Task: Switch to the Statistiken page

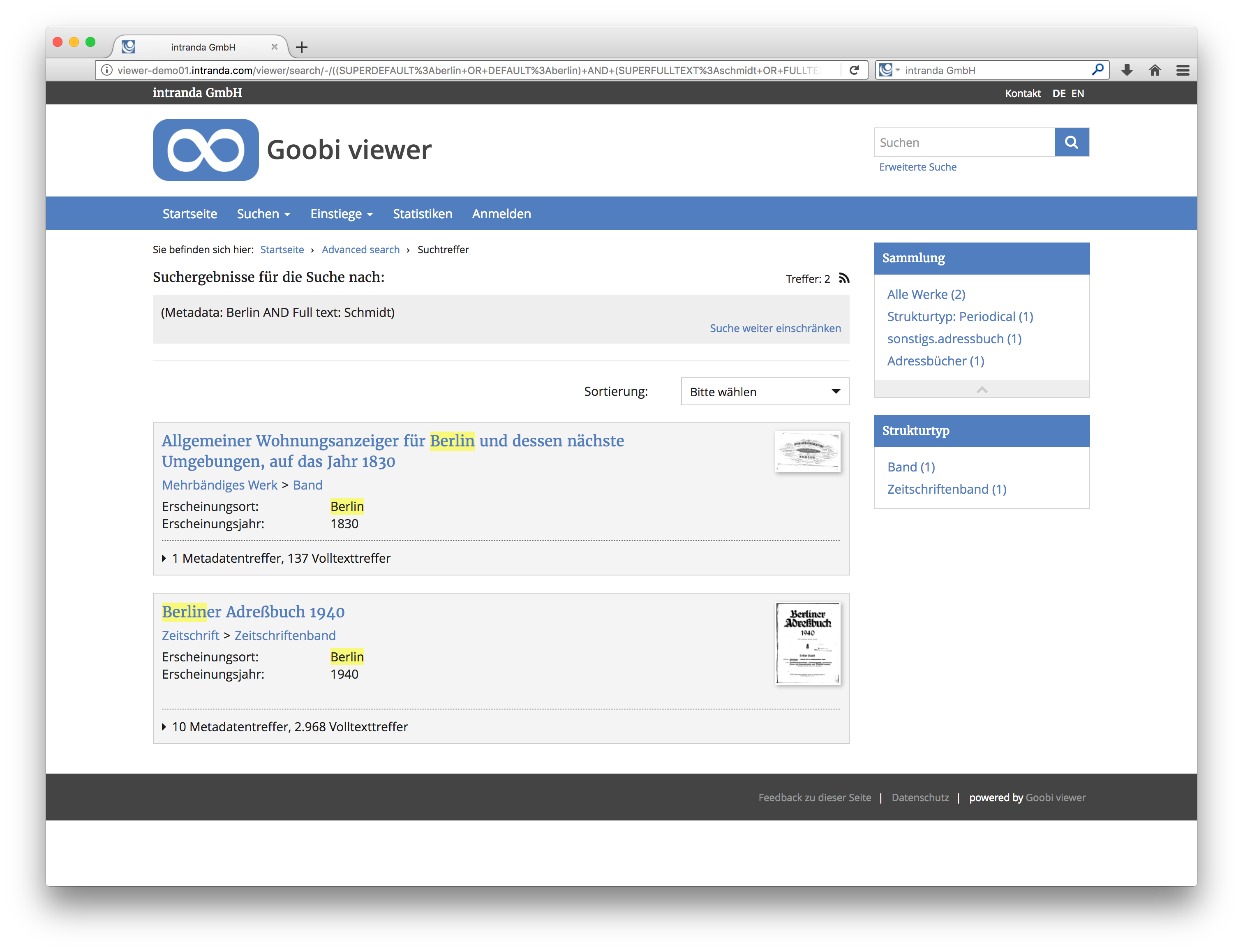Action: 422,214
